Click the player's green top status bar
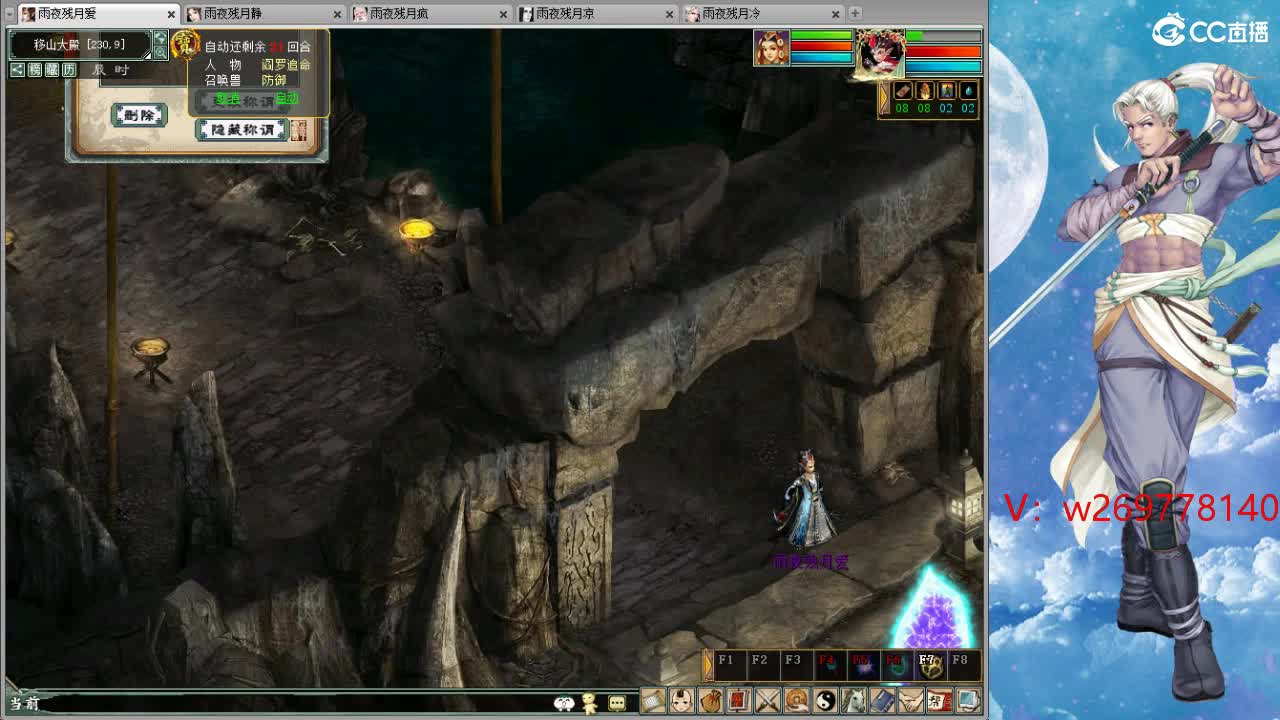The width and height of the screenshot is (1280, 720). click(x=821, y=36)
